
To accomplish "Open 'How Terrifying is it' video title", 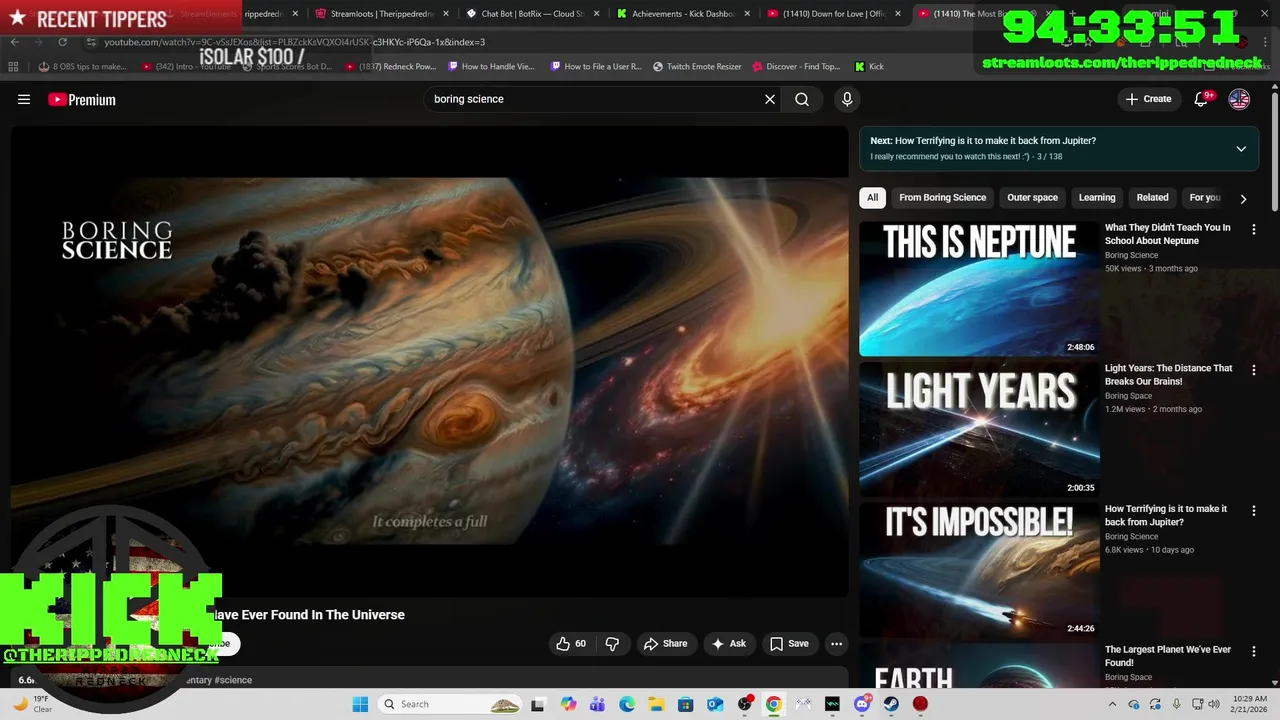I will pos(1166,516).
